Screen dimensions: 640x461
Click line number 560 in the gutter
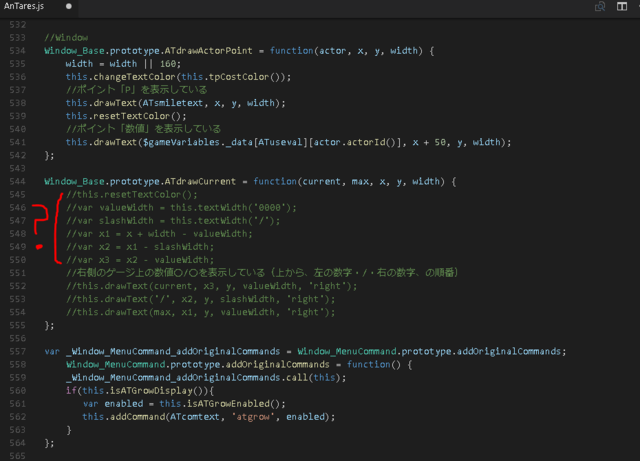tap(18, 390)
